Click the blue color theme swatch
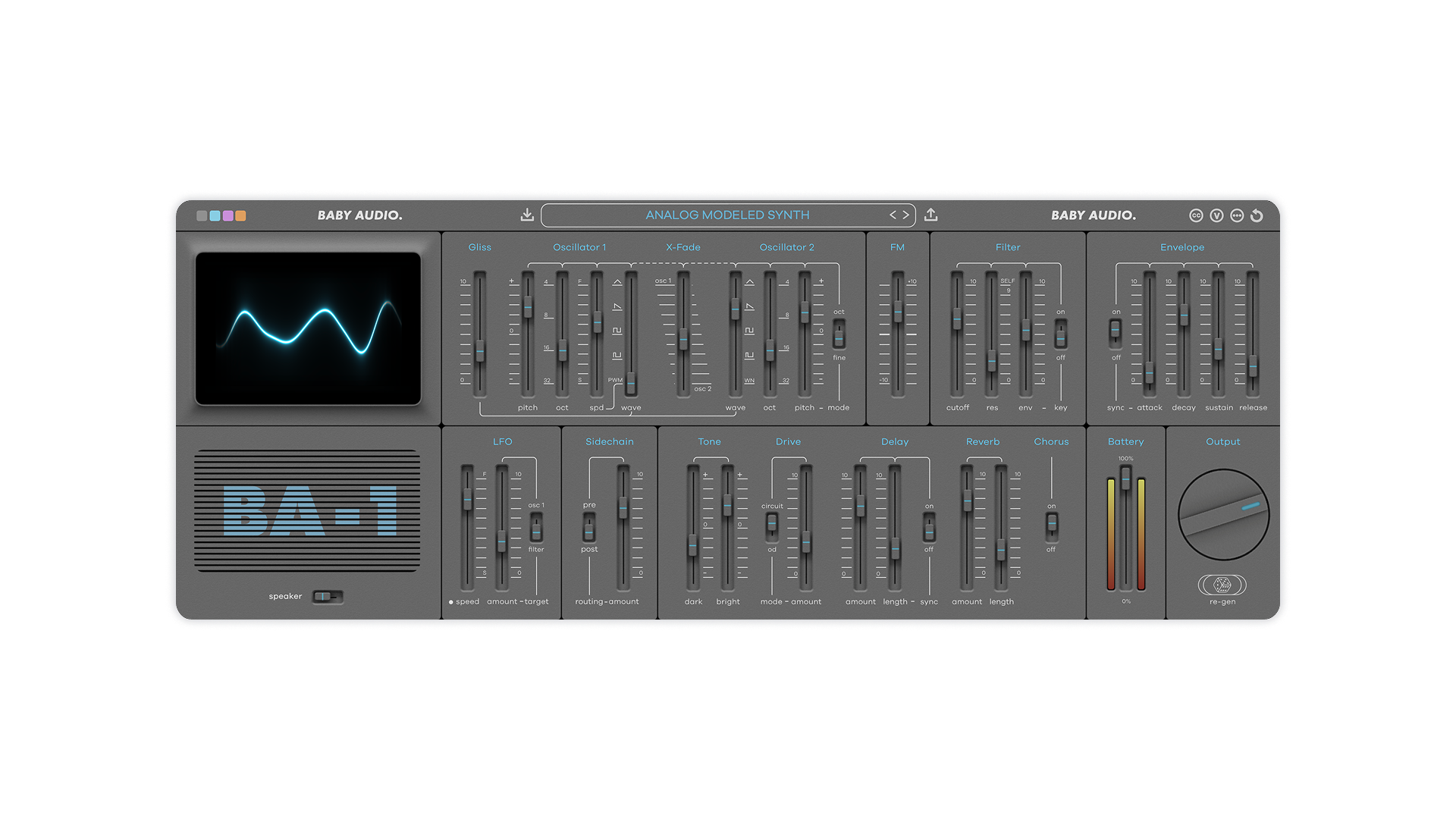This screenshot has height=819, width=1456. tap(215, 216)
